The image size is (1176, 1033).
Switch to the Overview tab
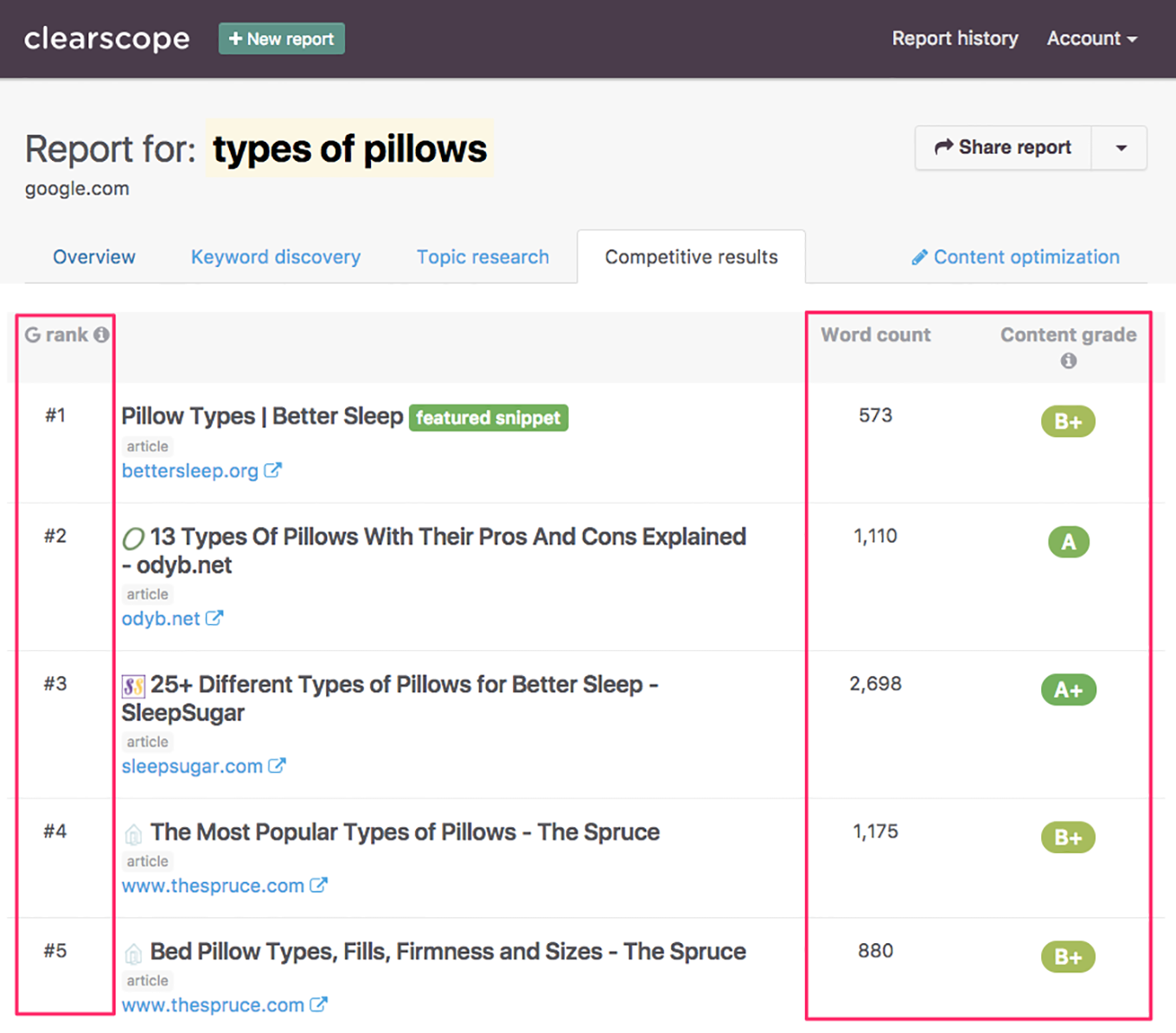94,257
